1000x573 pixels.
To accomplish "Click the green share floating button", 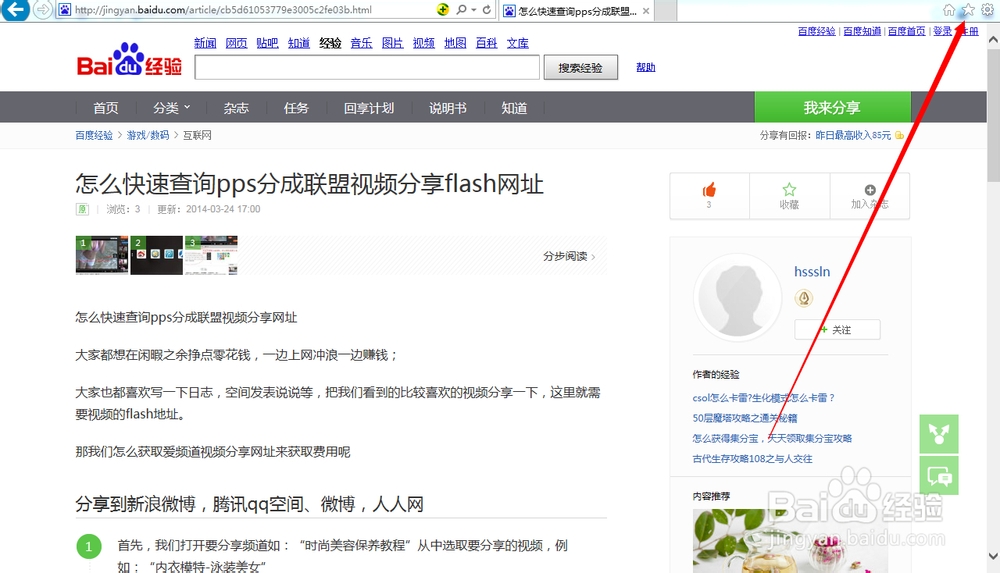I will click(x=939, y=434).
